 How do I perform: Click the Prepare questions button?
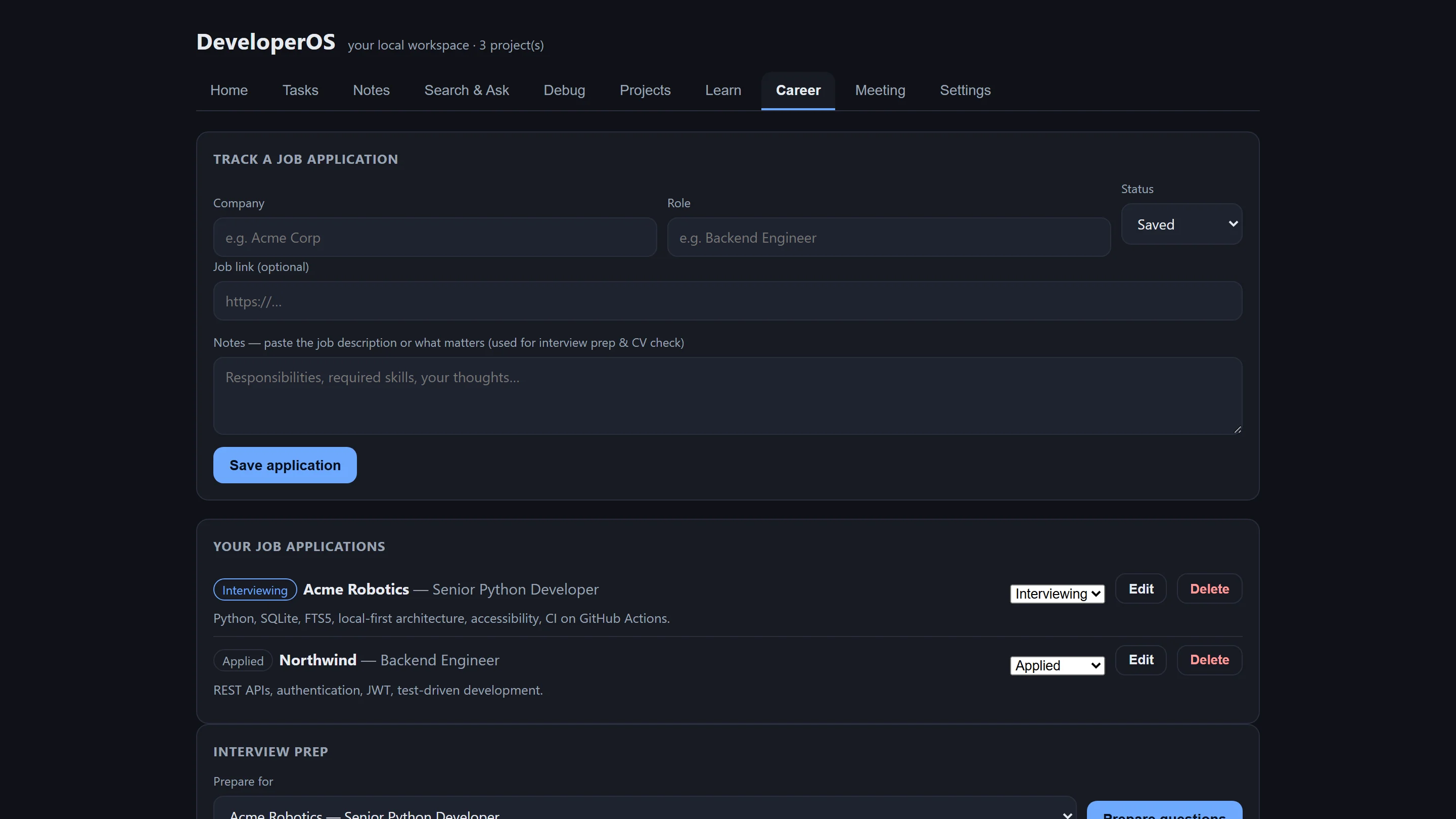coord(1164,811)
